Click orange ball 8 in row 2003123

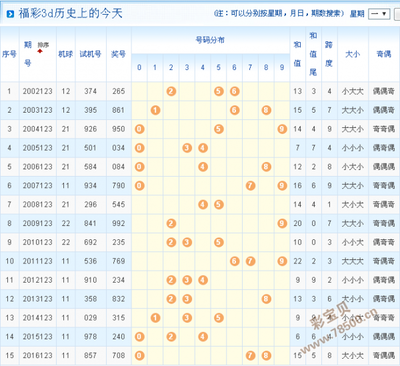[266, 110]
